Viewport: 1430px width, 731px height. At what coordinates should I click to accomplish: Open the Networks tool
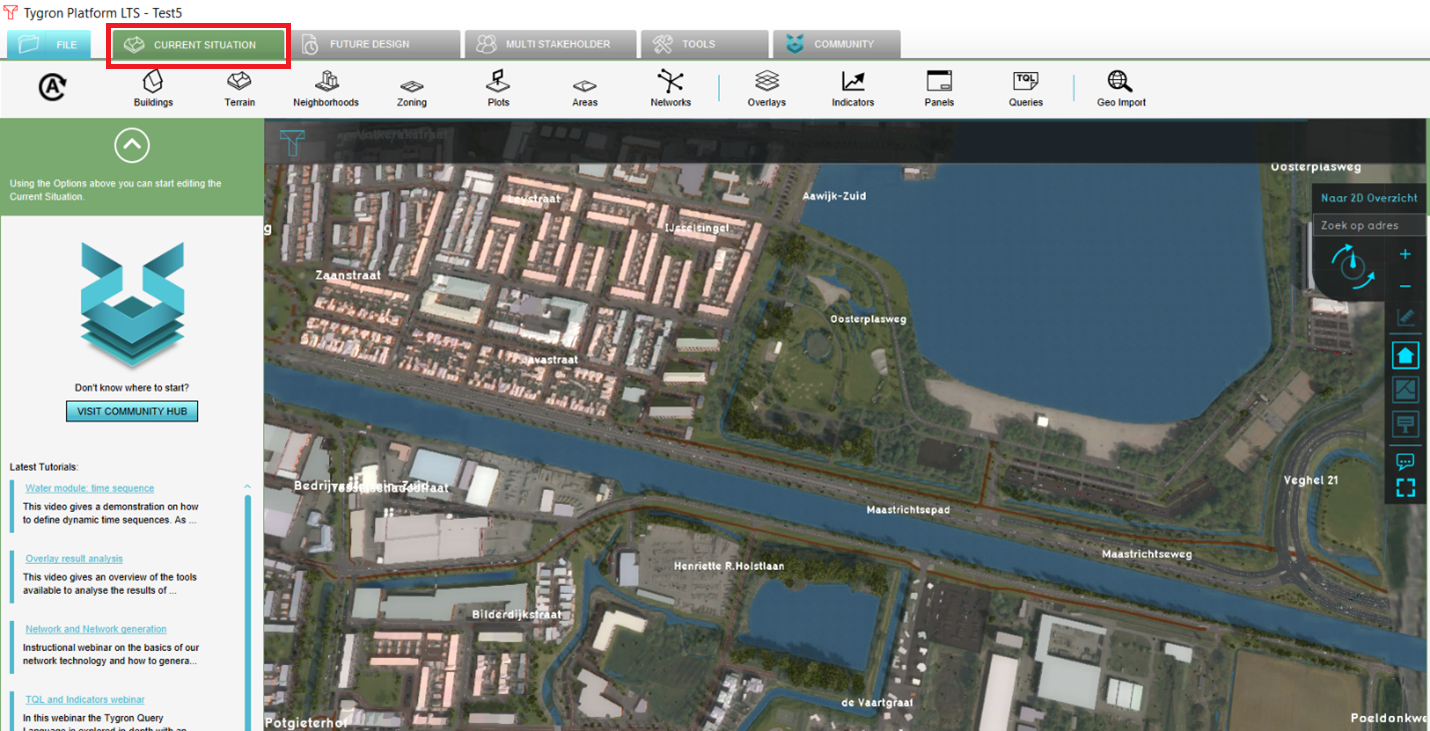670,88
